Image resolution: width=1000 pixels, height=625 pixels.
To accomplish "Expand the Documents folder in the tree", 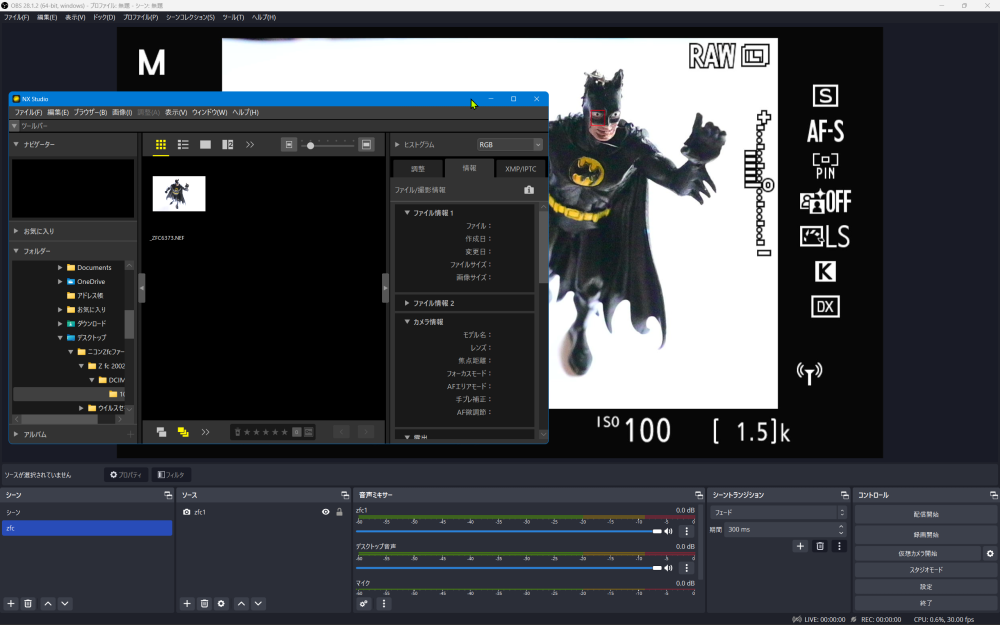I will click(60, 267).
